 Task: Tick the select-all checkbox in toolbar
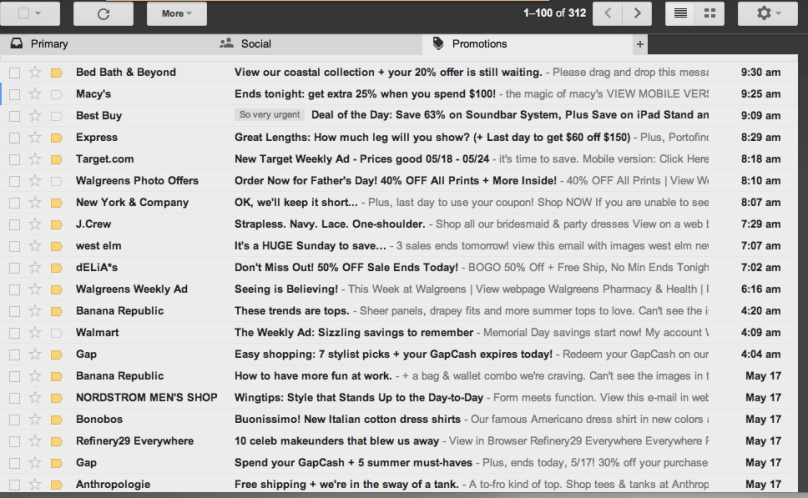tap(23, 13)
